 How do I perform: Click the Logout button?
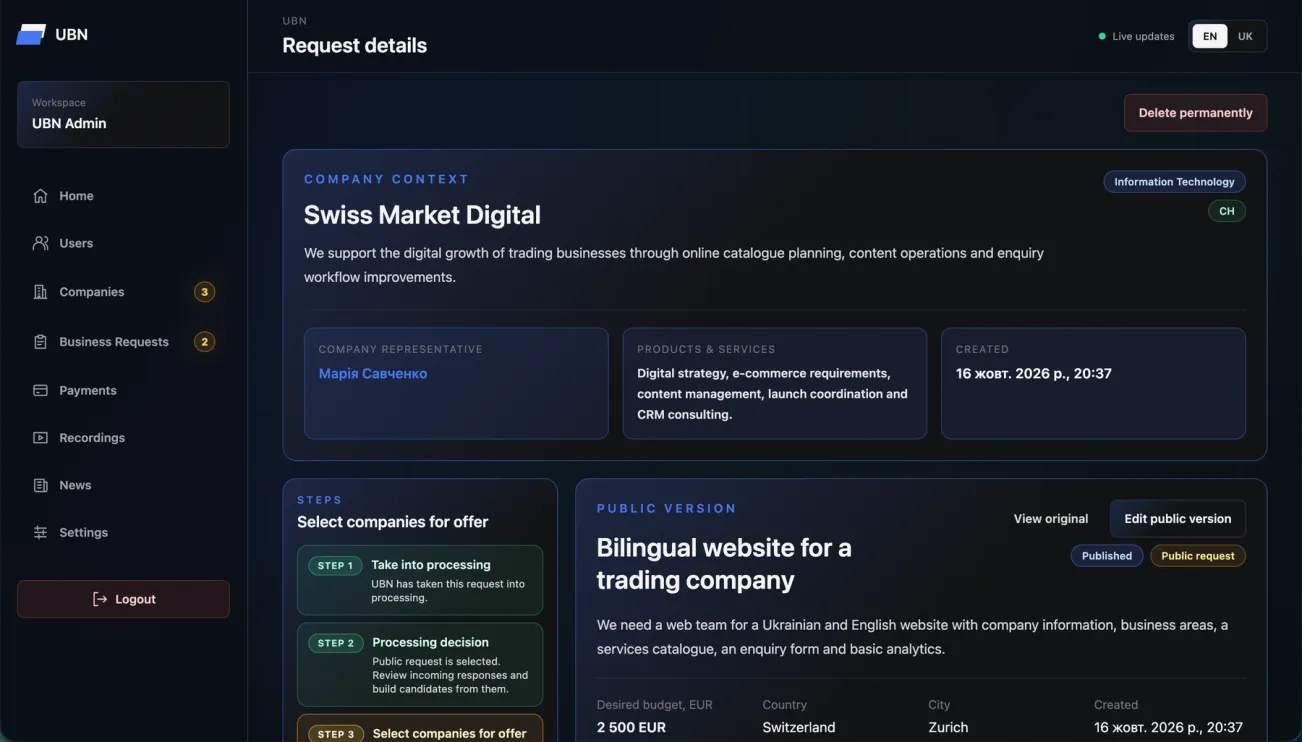pyautogui.click(x=123, y=599)
